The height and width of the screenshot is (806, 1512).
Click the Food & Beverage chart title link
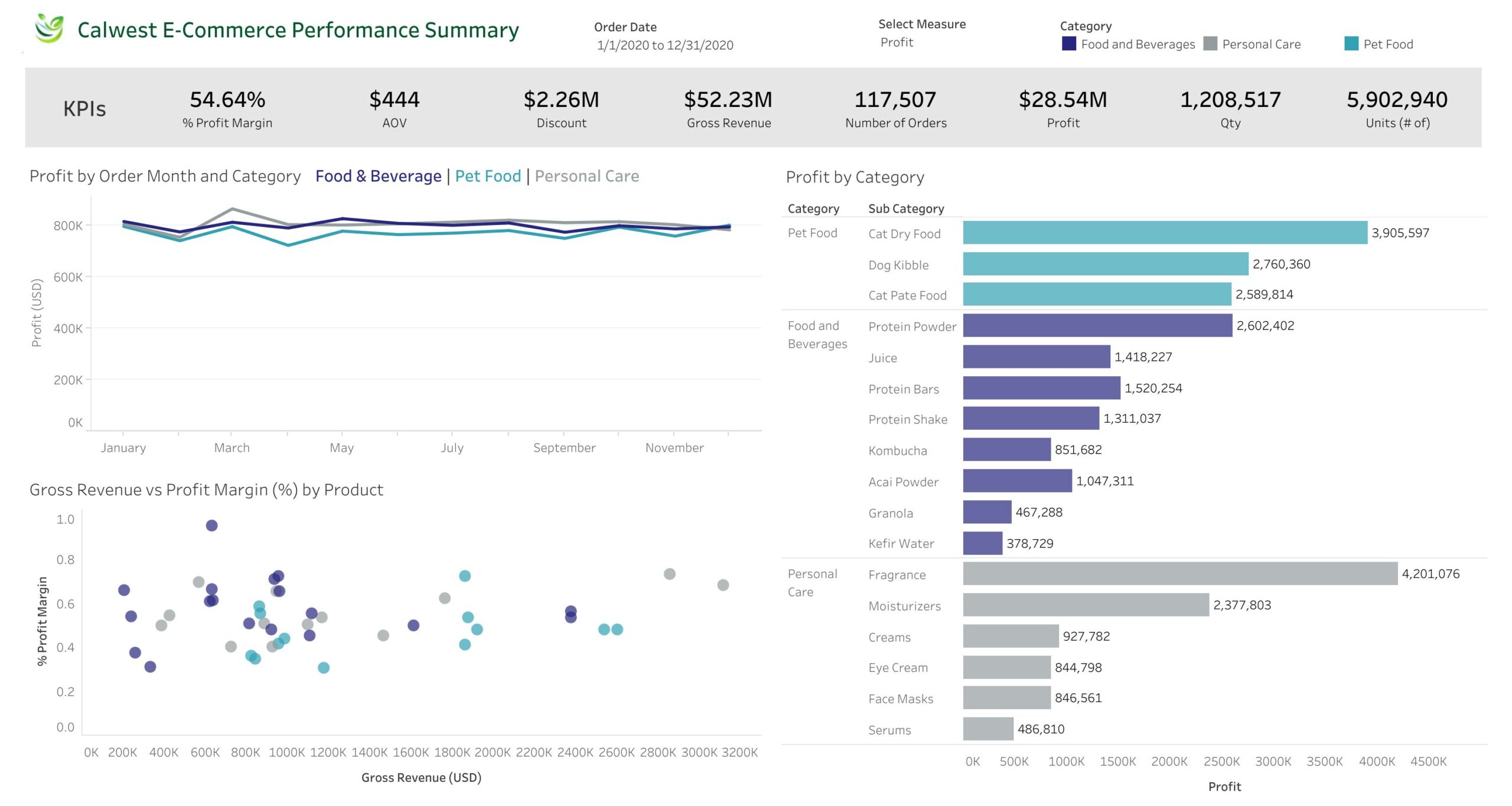[x=378, y=176]
